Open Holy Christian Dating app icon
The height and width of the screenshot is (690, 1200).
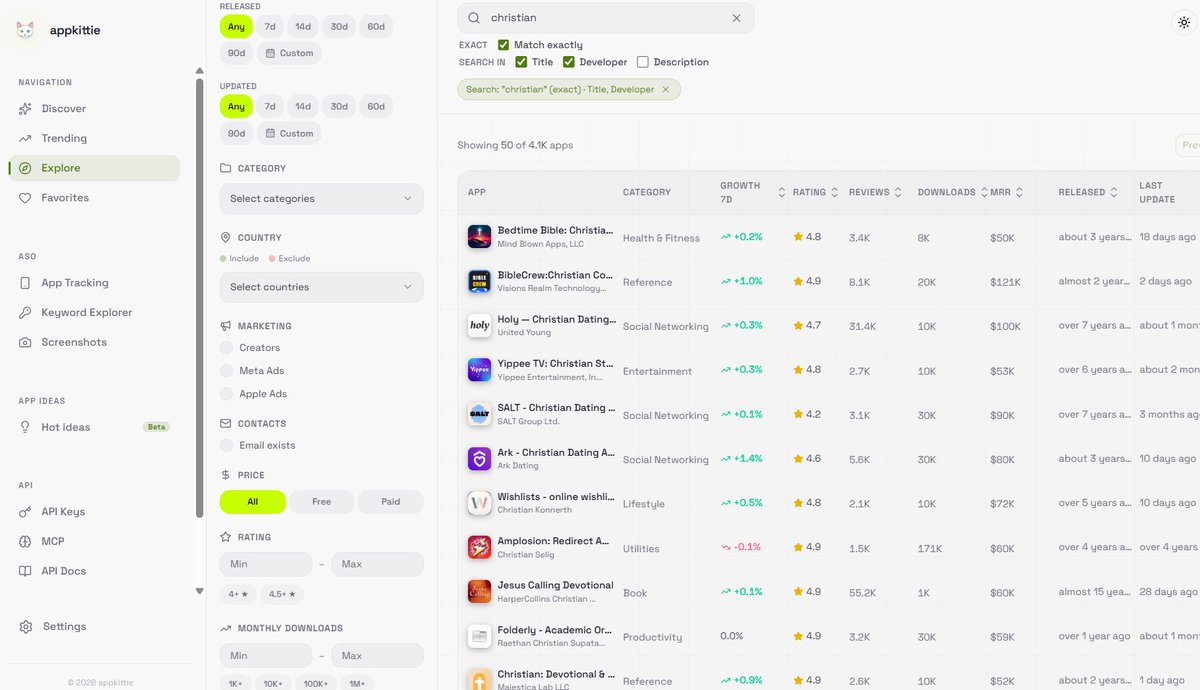pos(479,326)
